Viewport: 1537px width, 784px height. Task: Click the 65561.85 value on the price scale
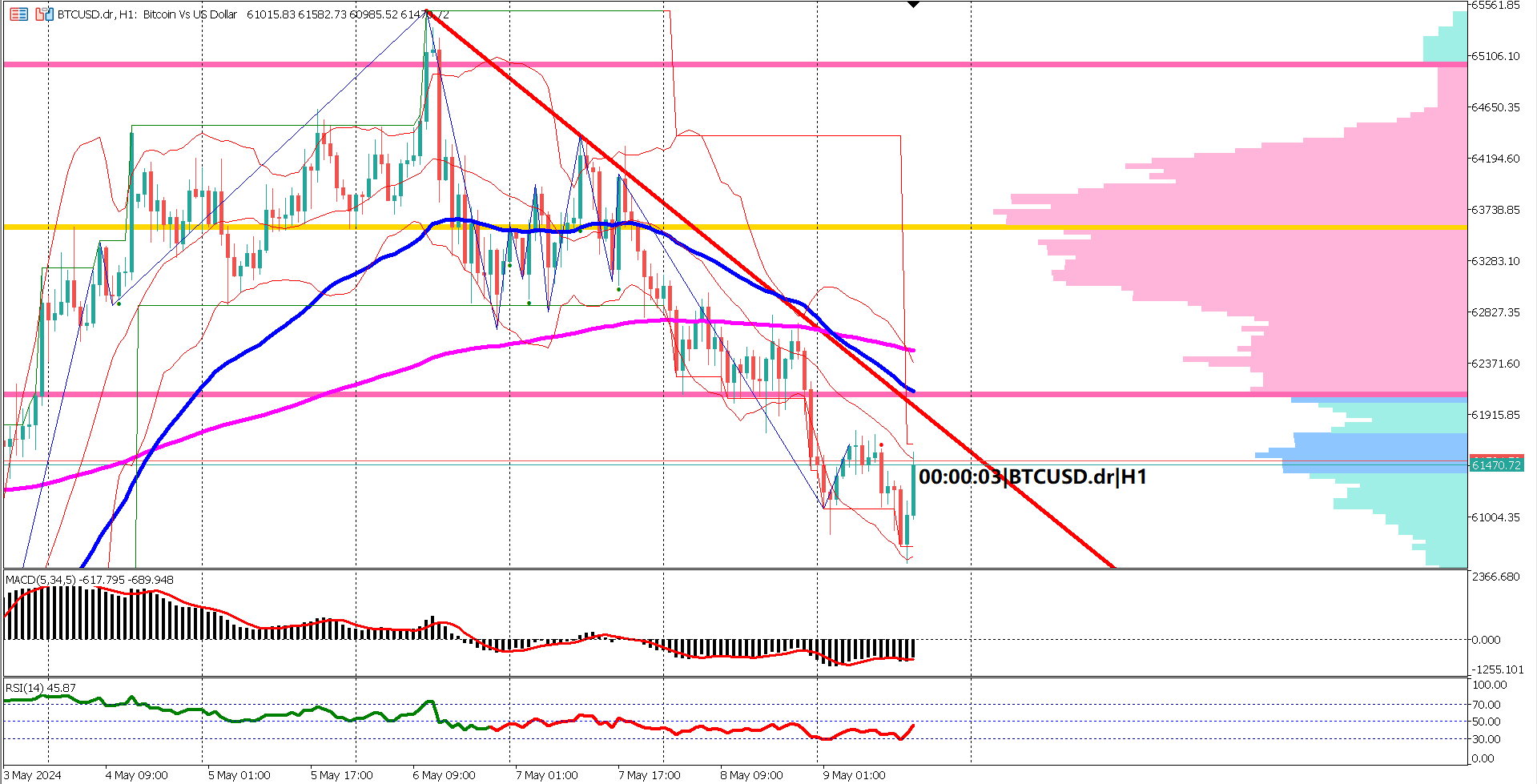(1495, 6)
